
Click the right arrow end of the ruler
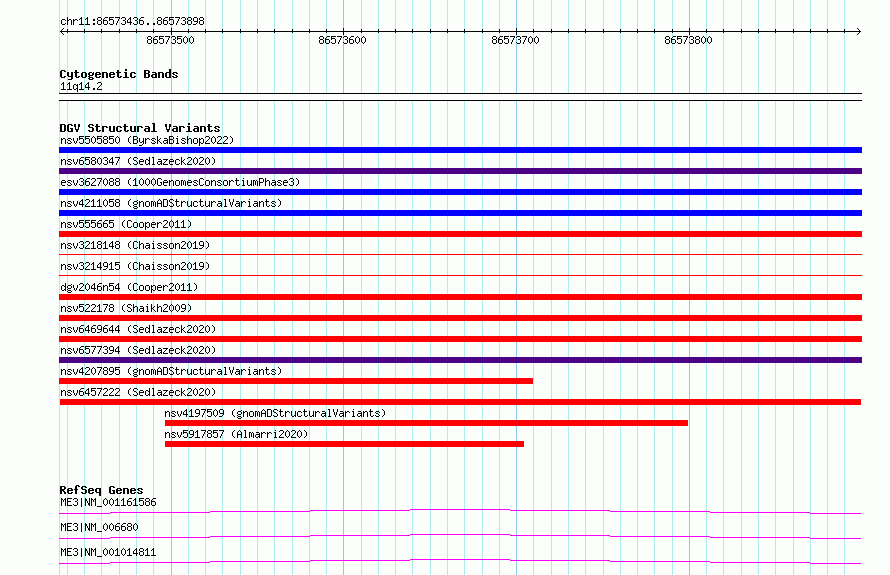858,31
